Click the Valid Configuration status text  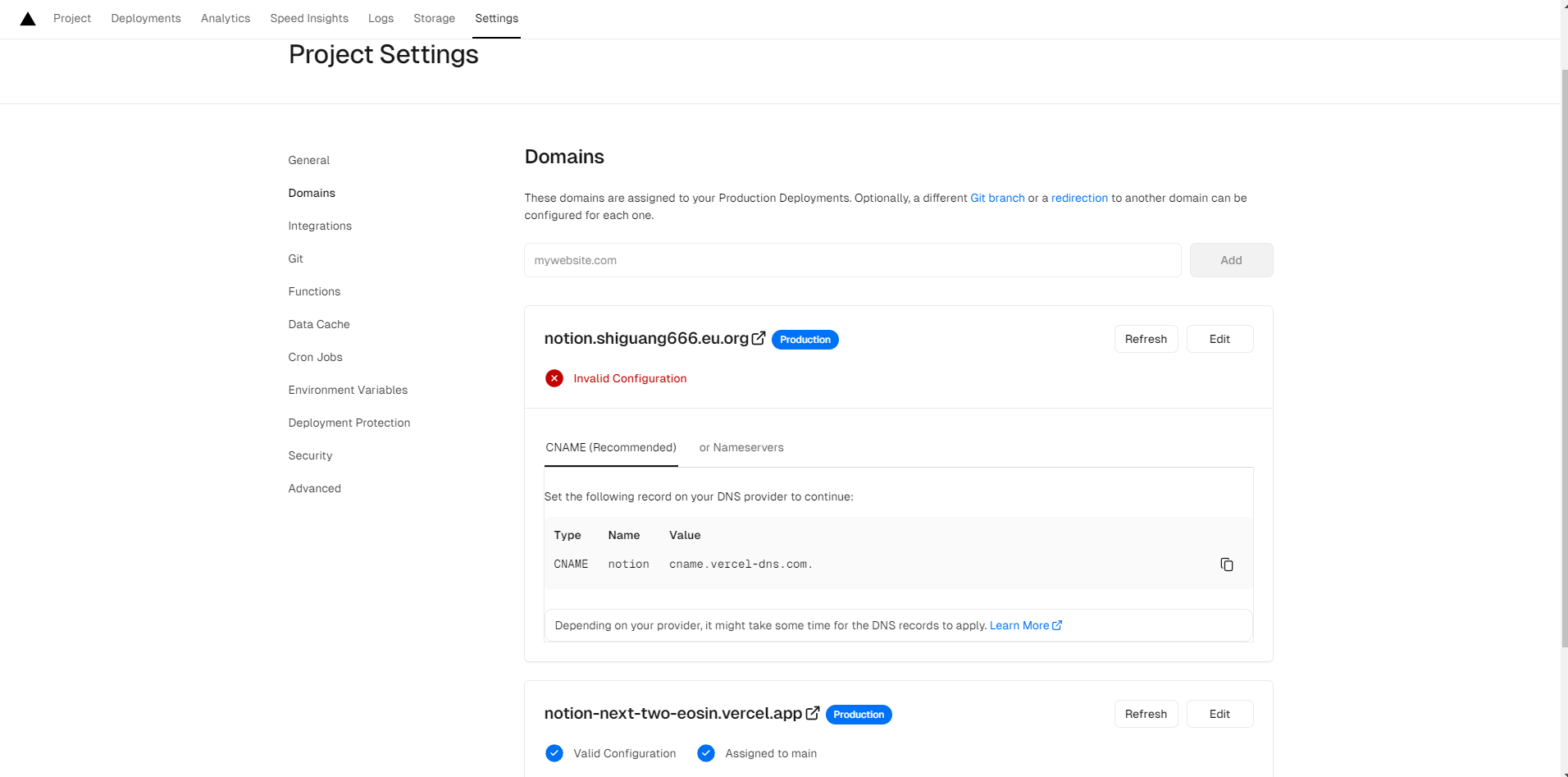(625, 753)
